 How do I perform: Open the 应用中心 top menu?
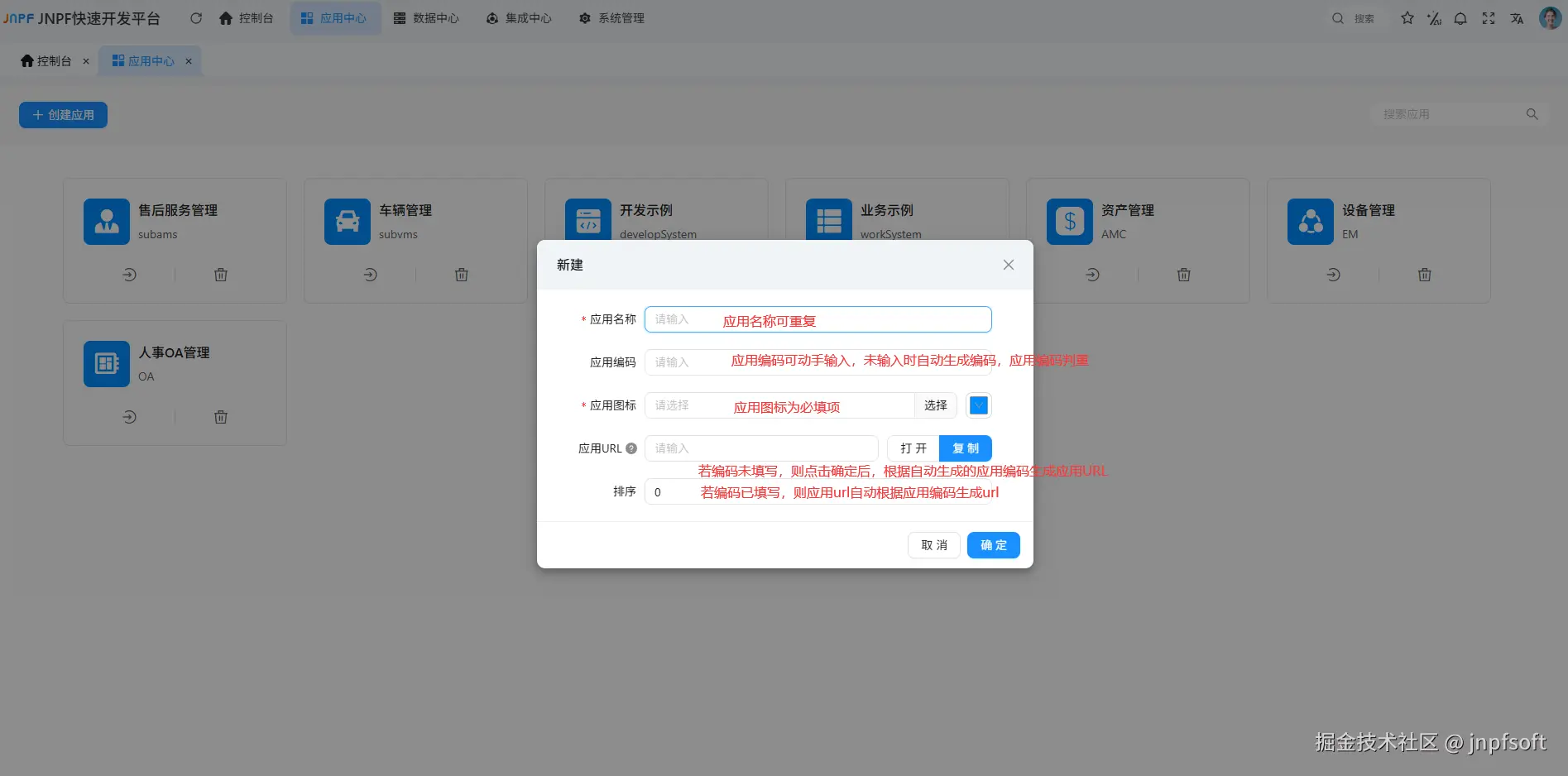pyautogui.click(x=334, y=18)
